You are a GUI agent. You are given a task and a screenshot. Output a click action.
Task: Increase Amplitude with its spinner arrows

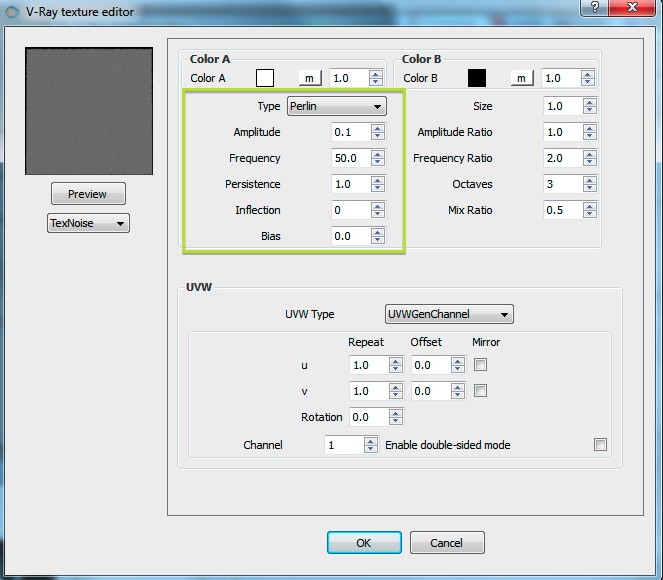[x=377, y=128]
